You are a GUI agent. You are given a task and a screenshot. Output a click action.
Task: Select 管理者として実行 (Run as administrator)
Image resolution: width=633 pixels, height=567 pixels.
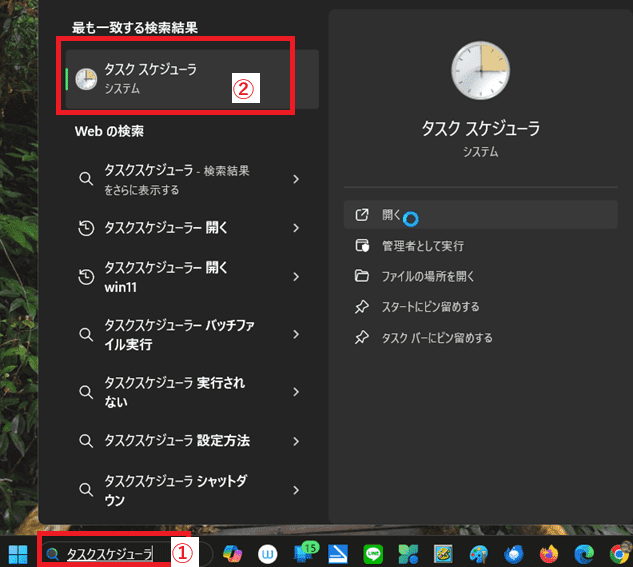tap(422, 246)
